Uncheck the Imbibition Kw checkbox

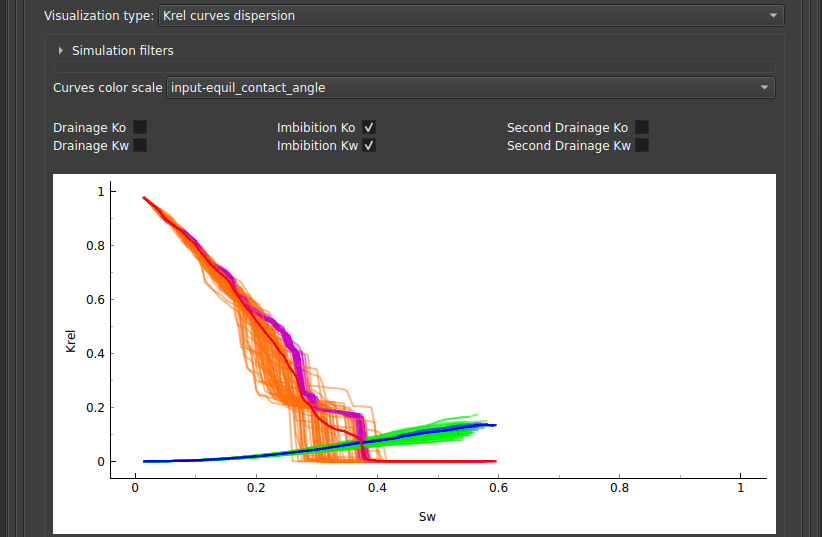(369, 146)
